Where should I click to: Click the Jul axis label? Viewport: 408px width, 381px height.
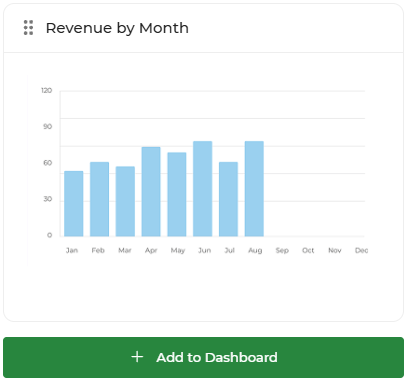[x=230, y=250]
